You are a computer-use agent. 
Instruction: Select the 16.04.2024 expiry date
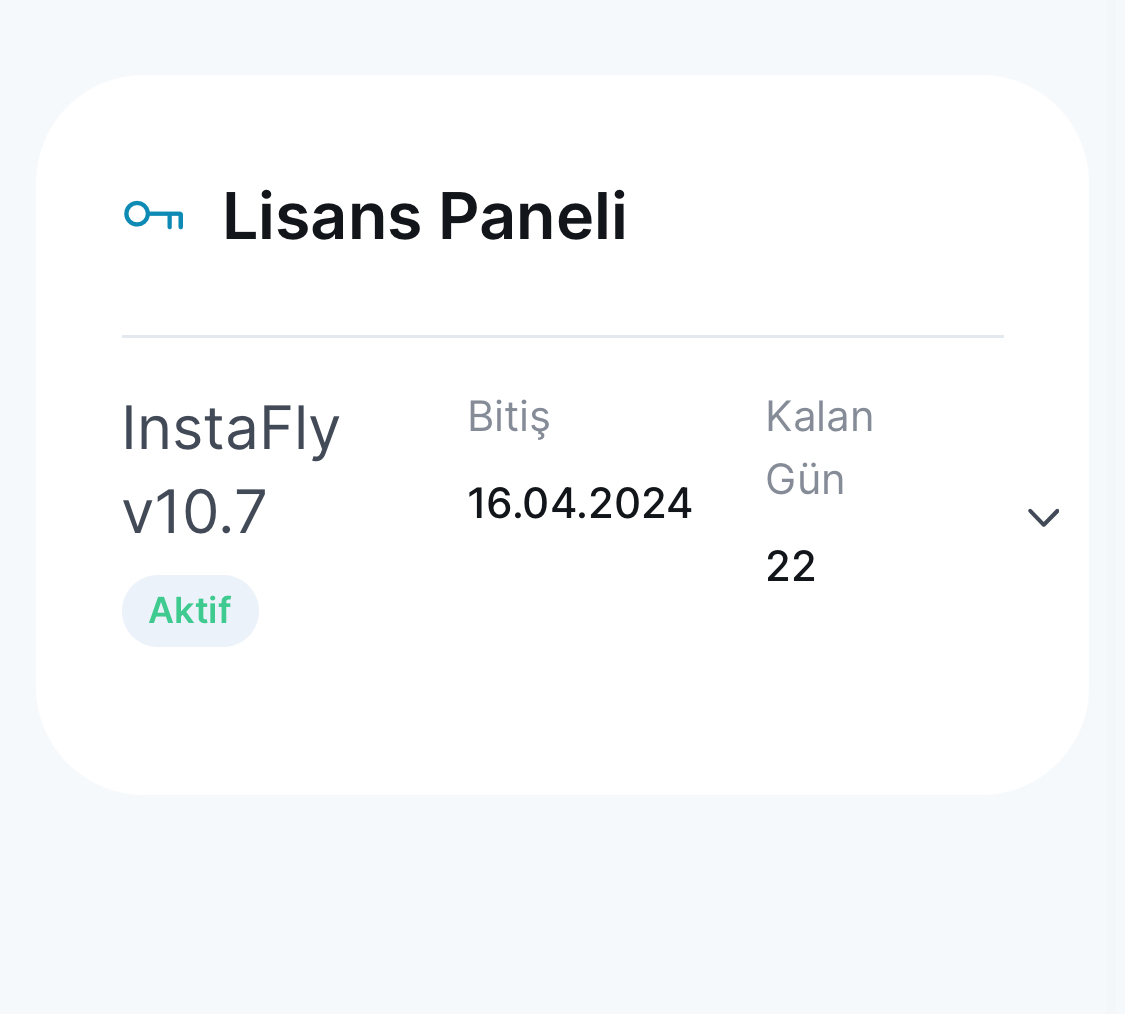click(580, 504)
